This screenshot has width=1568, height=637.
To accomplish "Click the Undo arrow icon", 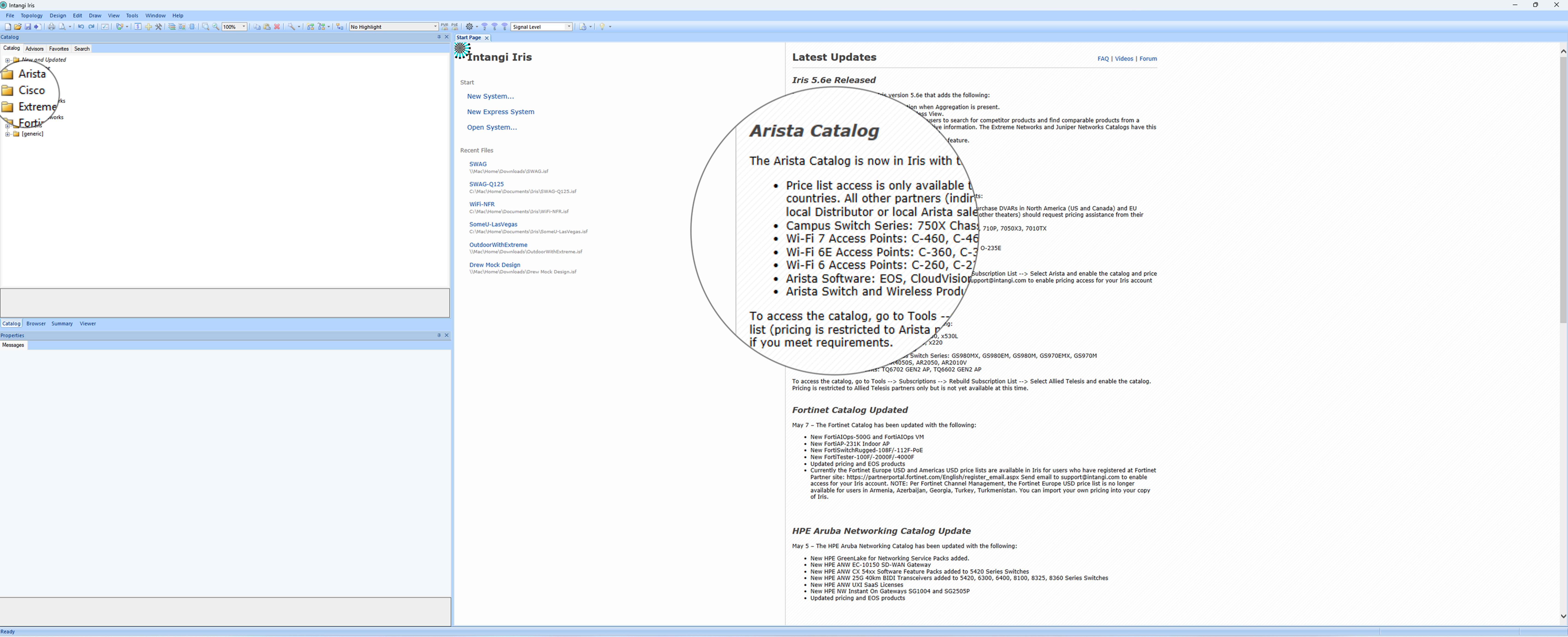I will (x=81, y=27).
